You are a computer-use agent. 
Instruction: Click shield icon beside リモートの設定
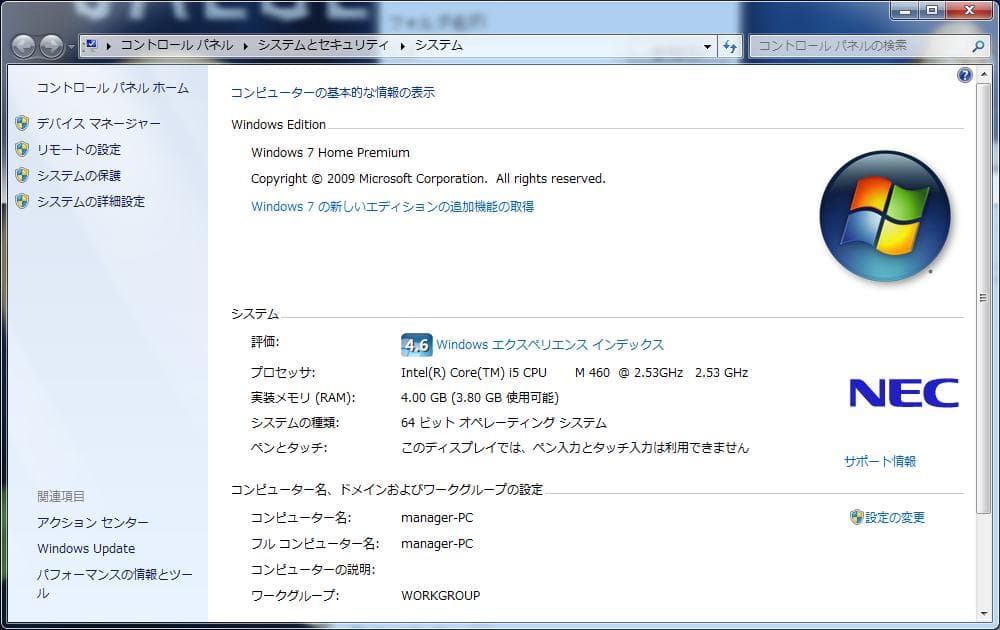pos(22,149)
